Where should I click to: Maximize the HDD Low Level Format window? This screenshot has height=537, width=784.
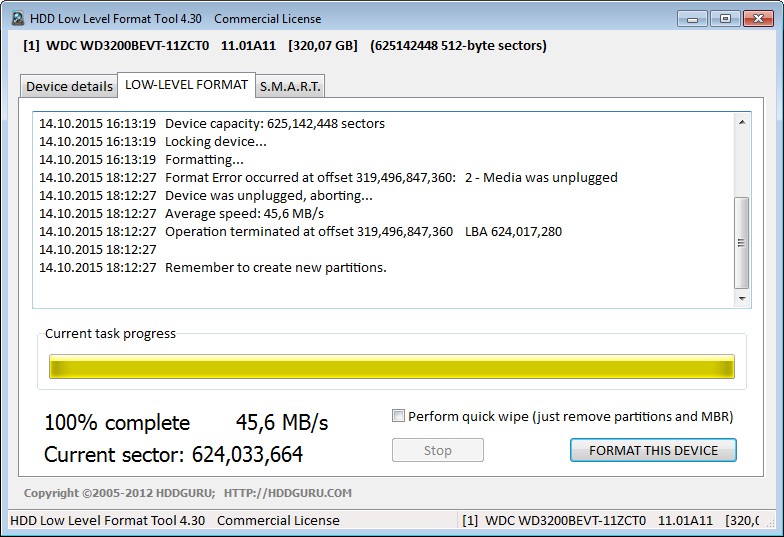point(725,19)
